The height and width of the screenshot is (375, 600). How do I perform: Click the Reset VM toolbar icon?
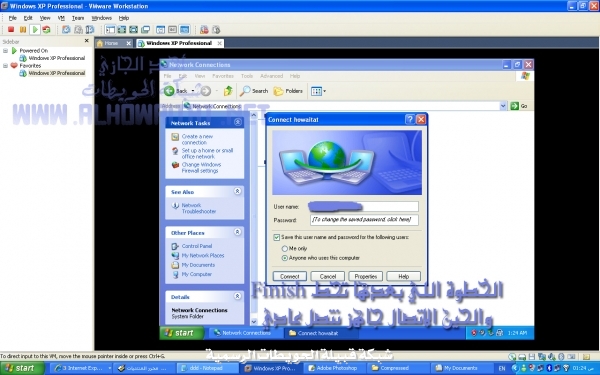point(47,29)
